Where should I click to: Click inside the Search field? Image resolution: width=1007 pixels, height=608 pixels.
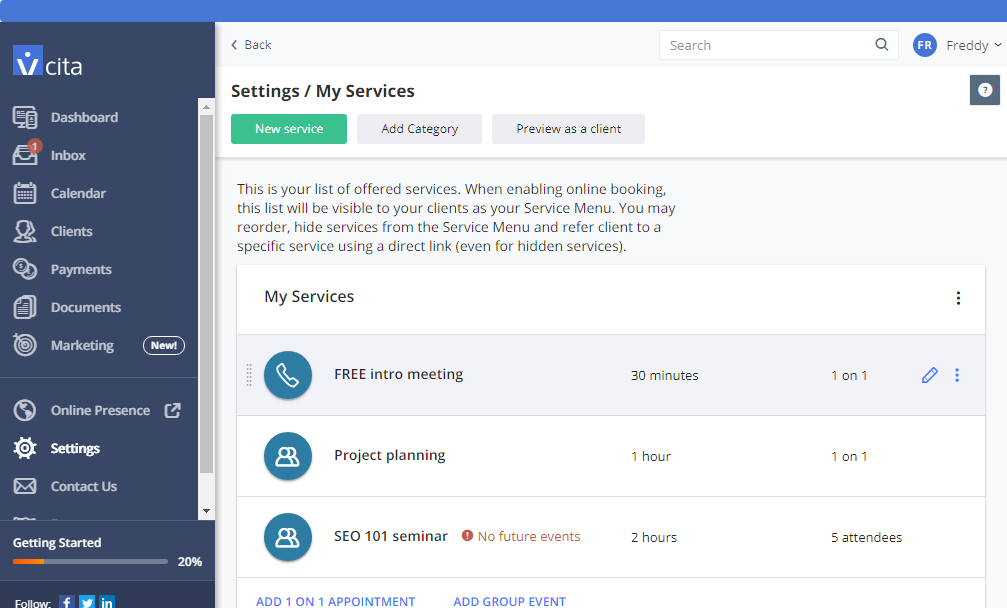770,44
